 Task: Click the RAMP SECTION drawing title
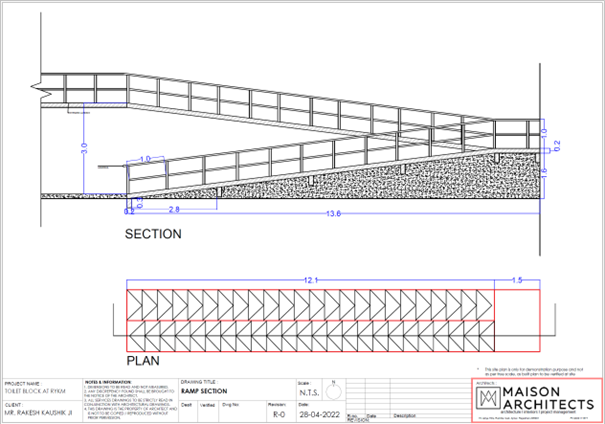click(204, 389)
